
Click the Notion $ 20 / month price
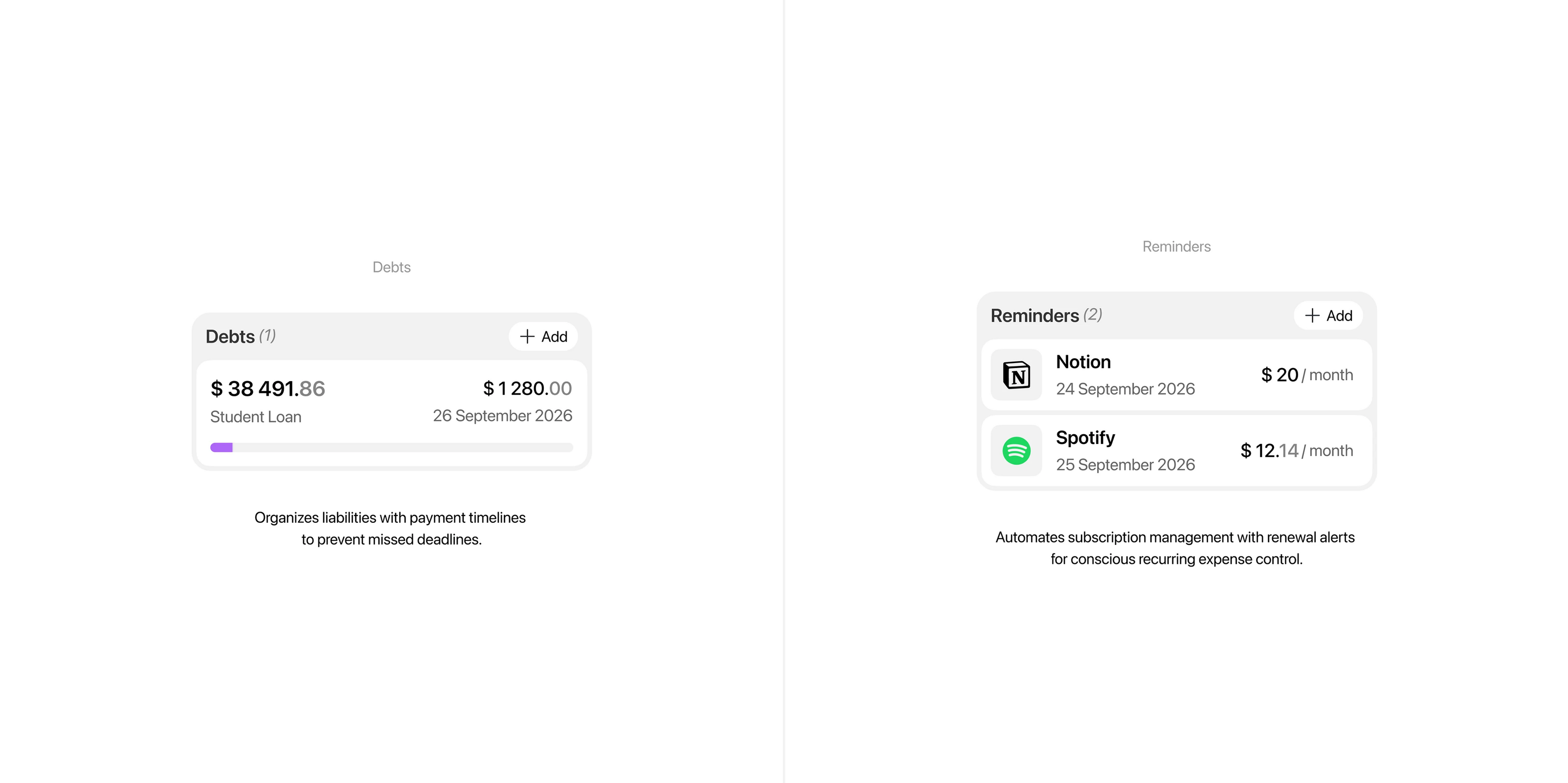click(1306, 375)
